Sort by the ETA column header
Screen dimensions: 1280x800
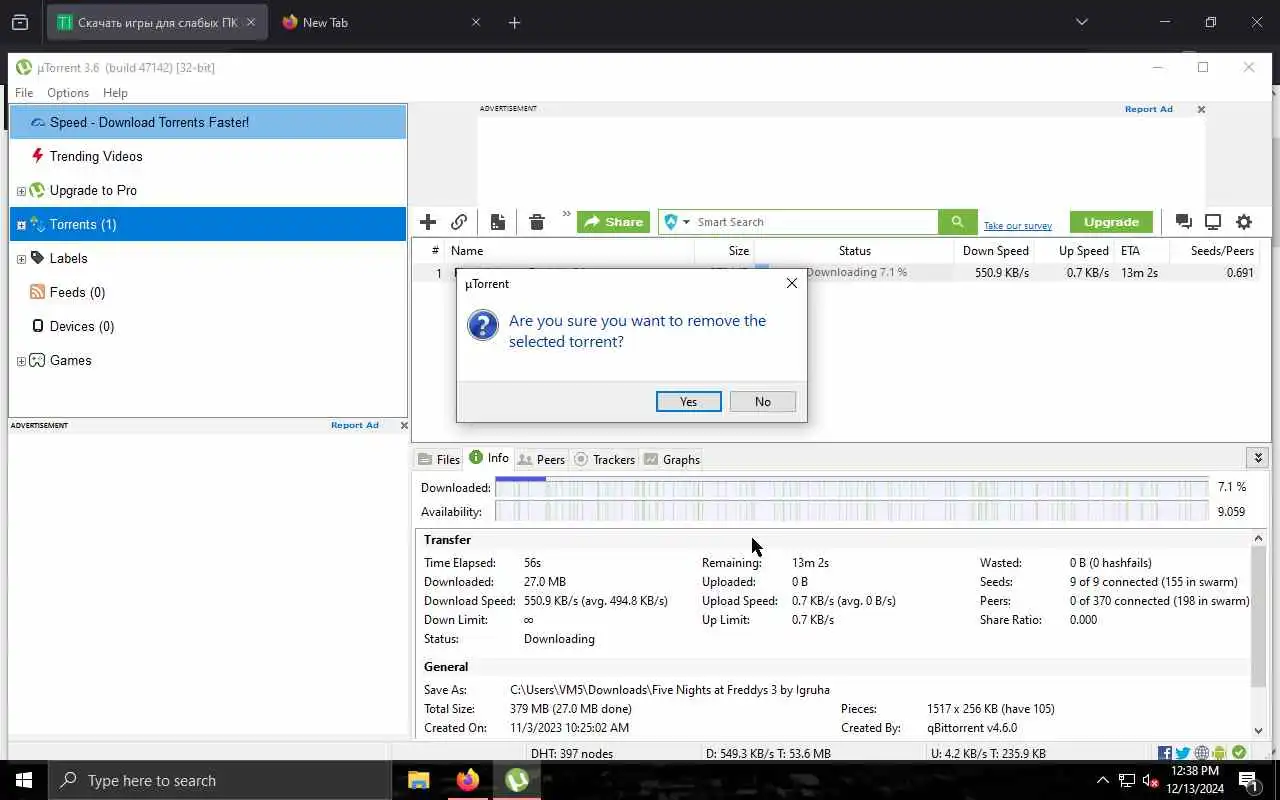click(x=1143, y=251)
